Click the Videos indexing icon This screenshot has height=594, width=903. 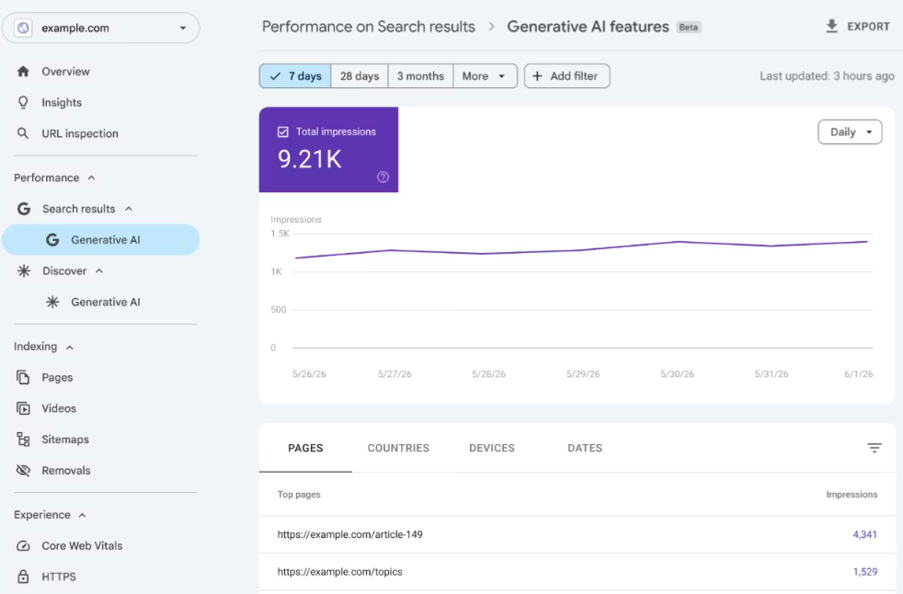click(x=23, y=408)
